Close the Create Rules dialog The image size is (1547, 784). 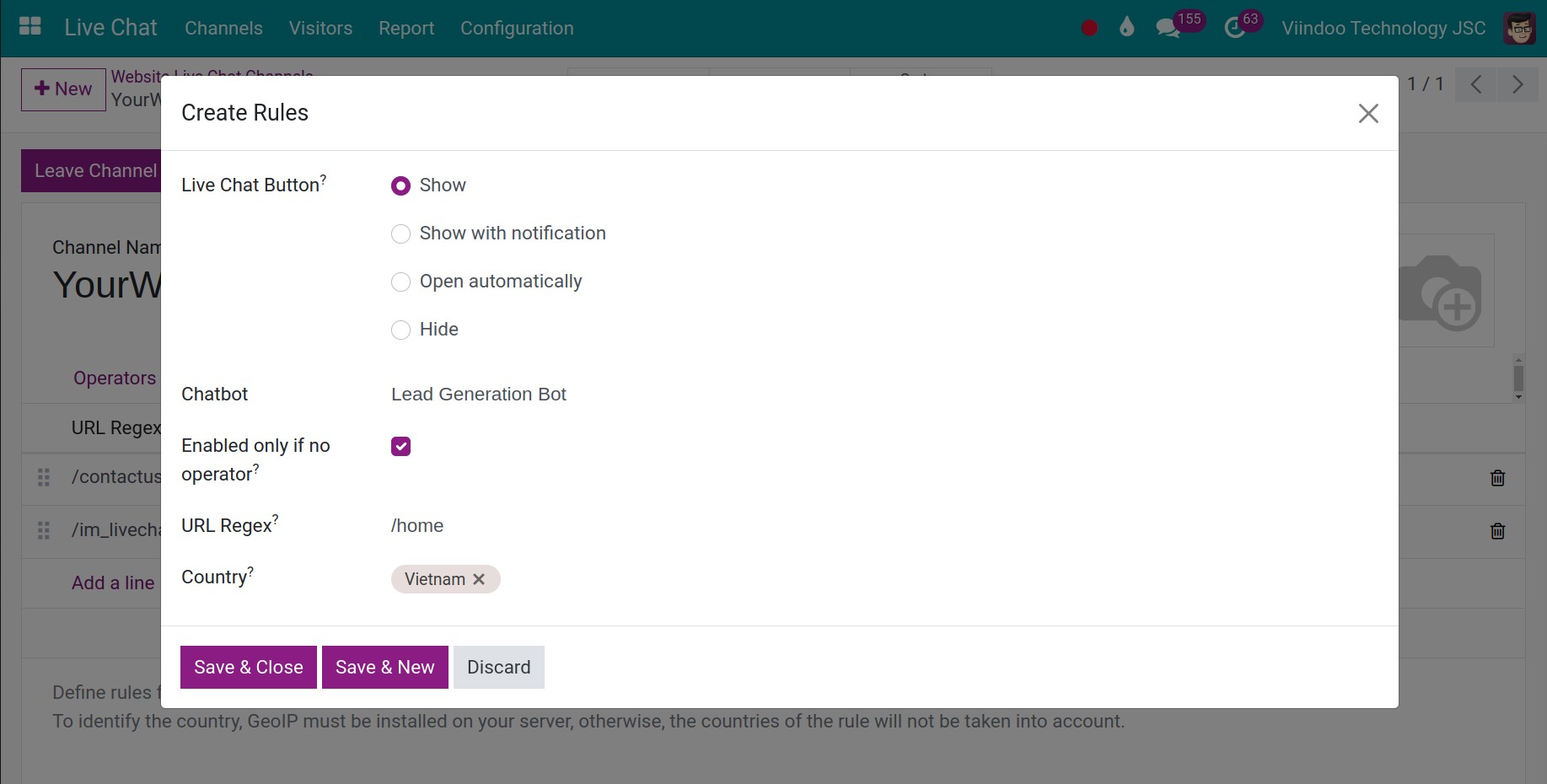click(1367, 113)
